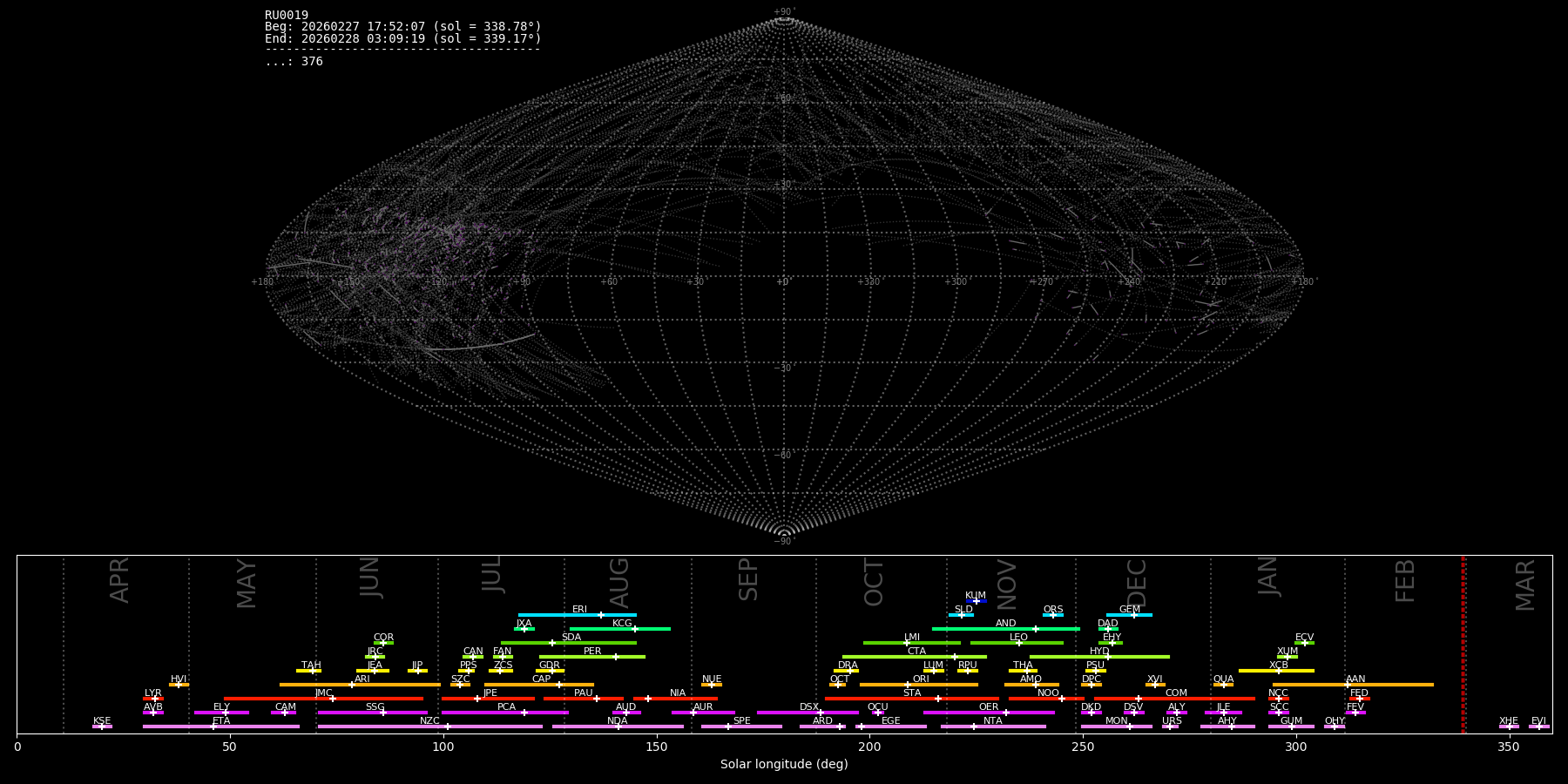The image size is (1568, 784).
Task: Click the HYD shower label
Action: 1099,652
